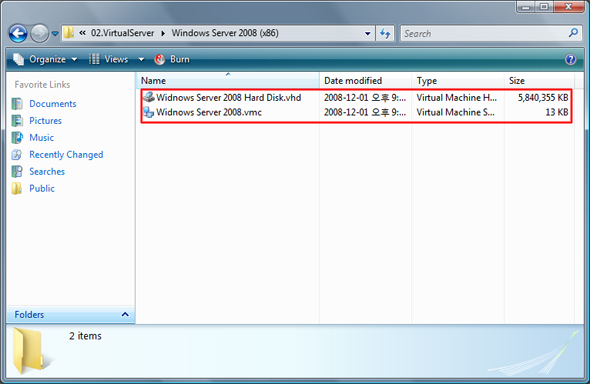Image resolution: width=590 pixels, height=384 pixels.
Task: Refresh the folder view
Action: pyautogui.click(x=385, y=33)
